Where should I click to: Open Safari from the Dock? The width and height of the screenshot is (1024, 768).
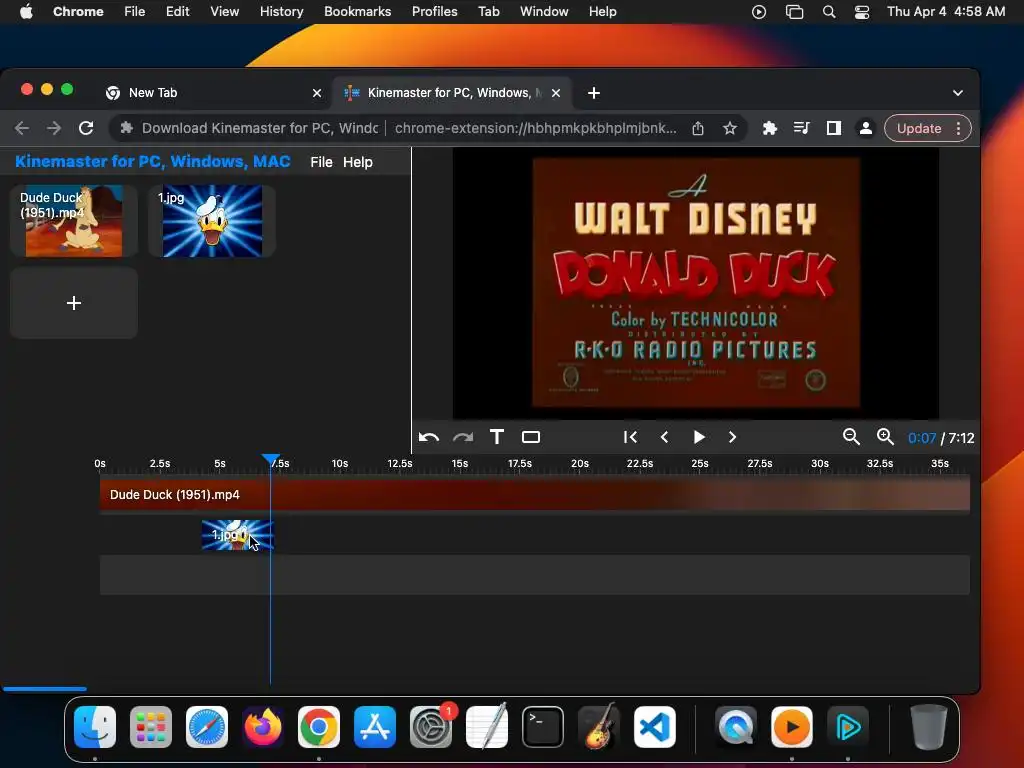207,727
